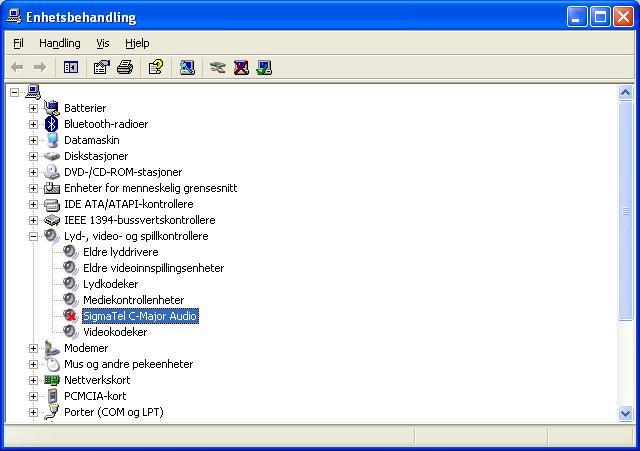Select the Lydkodeker device
Screen dimensions: 640x451
(x=110, y=284)
